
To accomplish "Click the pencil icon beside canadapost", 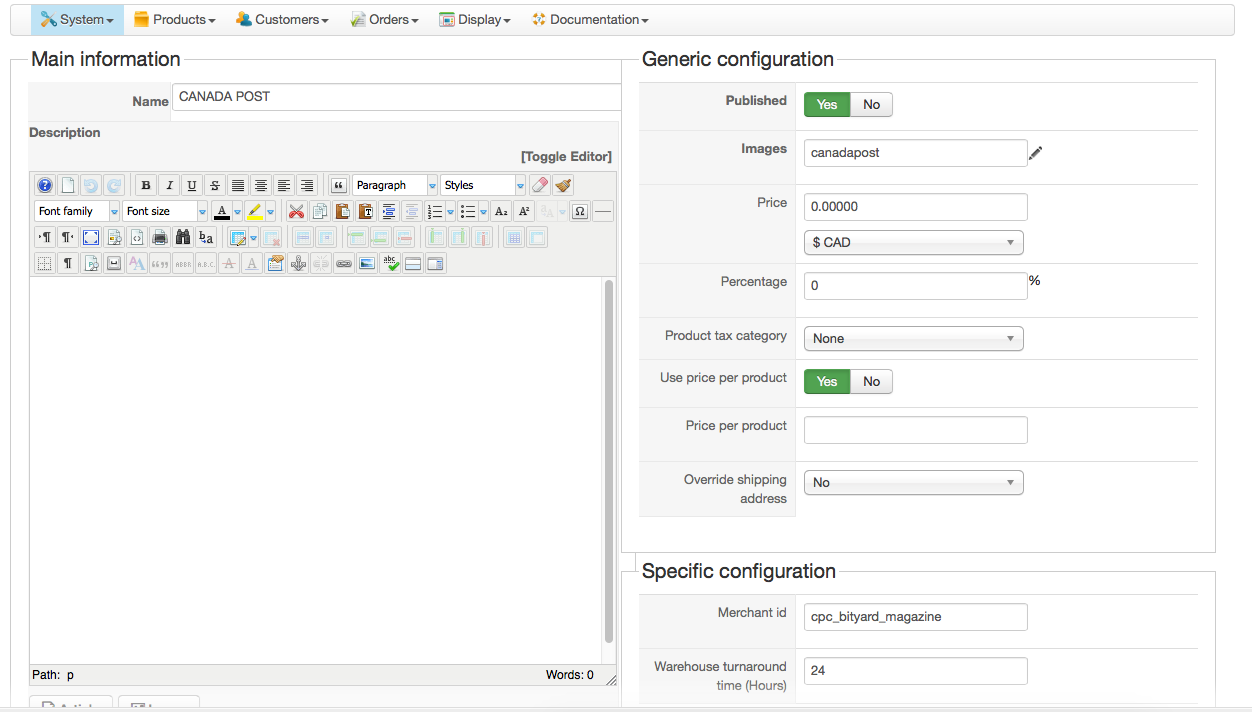I will click(x=1036, y=153).
